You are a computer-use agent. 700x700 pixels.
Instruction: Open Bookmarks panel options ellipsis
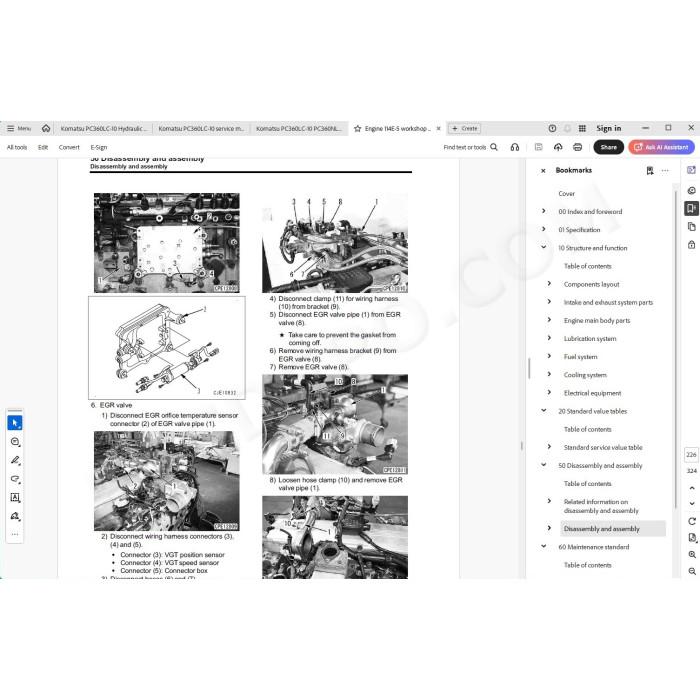665,171
